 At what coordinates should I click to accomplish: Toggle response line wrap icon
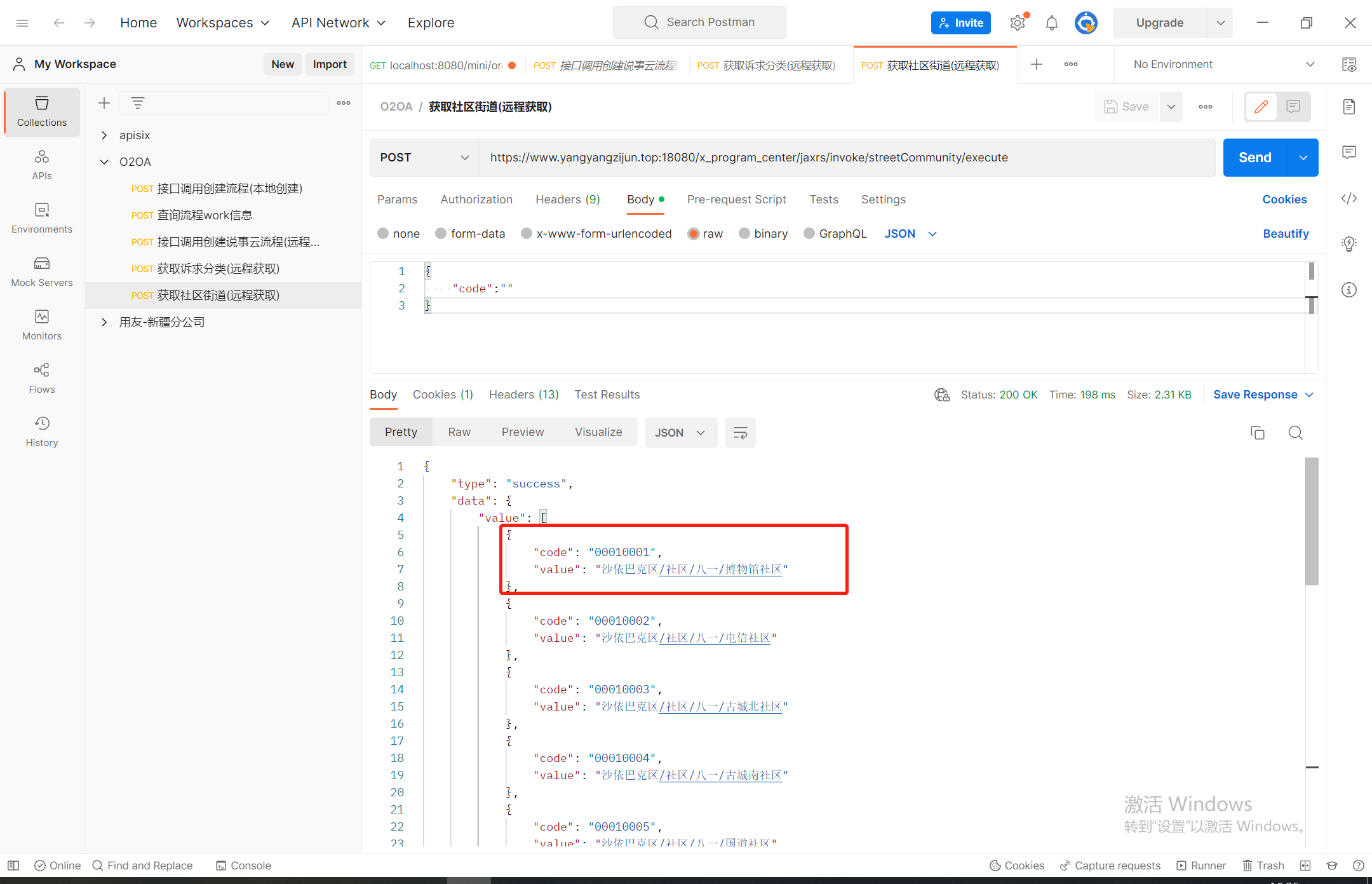coord(740,433)
